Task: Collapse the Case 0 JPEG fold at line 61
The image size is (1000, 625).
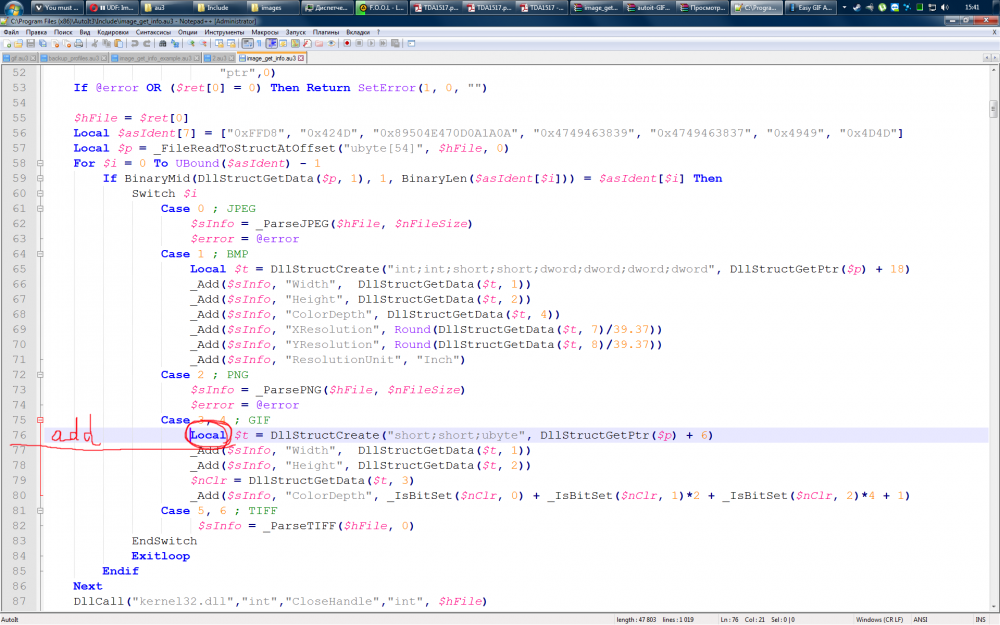Action: (x=40, y=209)
